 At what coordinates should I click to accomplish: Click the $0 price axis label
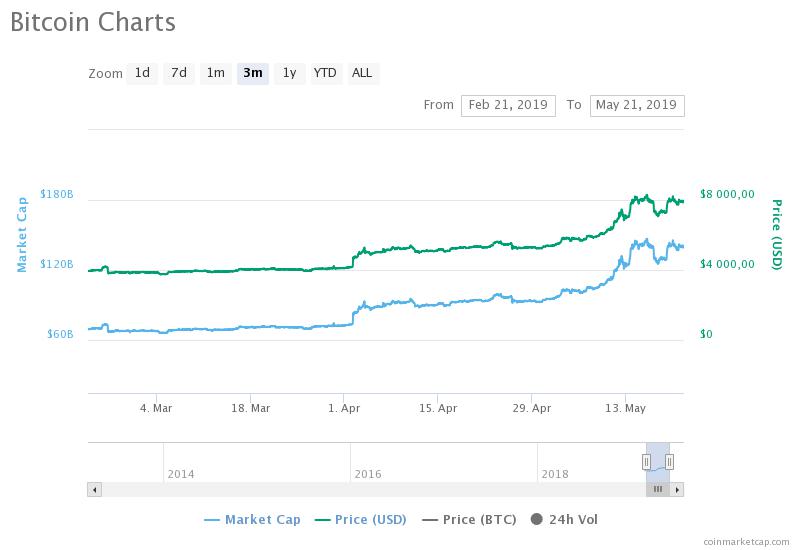click(706, 334)
